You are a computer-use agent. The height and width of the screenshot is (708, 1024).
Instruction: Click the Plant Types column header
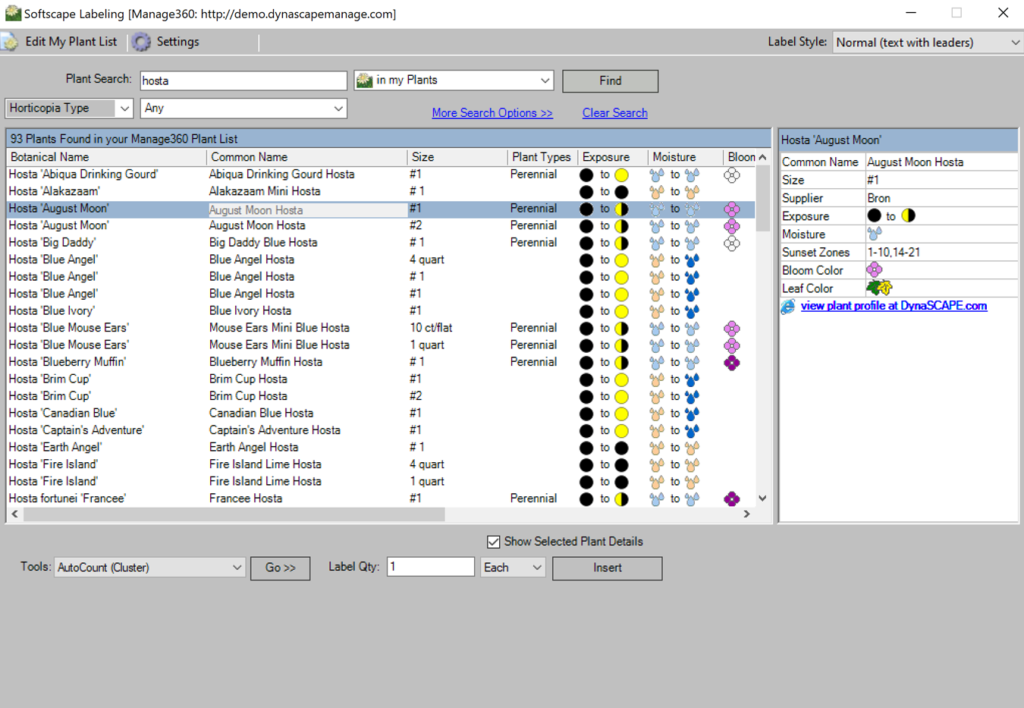pyautogui.click(x=541, y=157)
